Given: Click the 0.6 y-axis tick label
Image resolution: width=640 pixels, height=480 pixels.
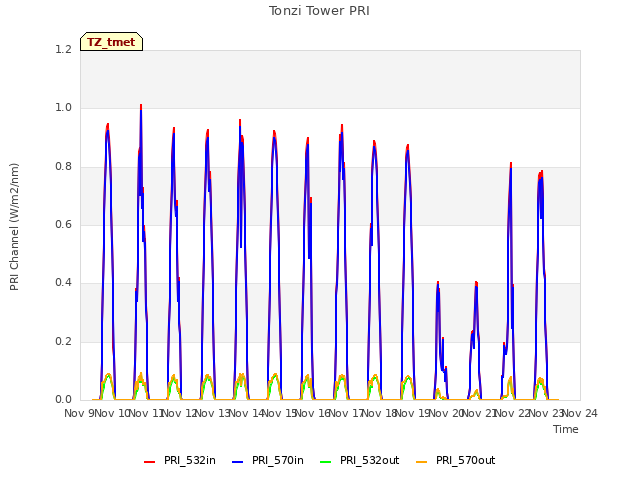Looking at the screenshot, I should click(x=63, y=224).
